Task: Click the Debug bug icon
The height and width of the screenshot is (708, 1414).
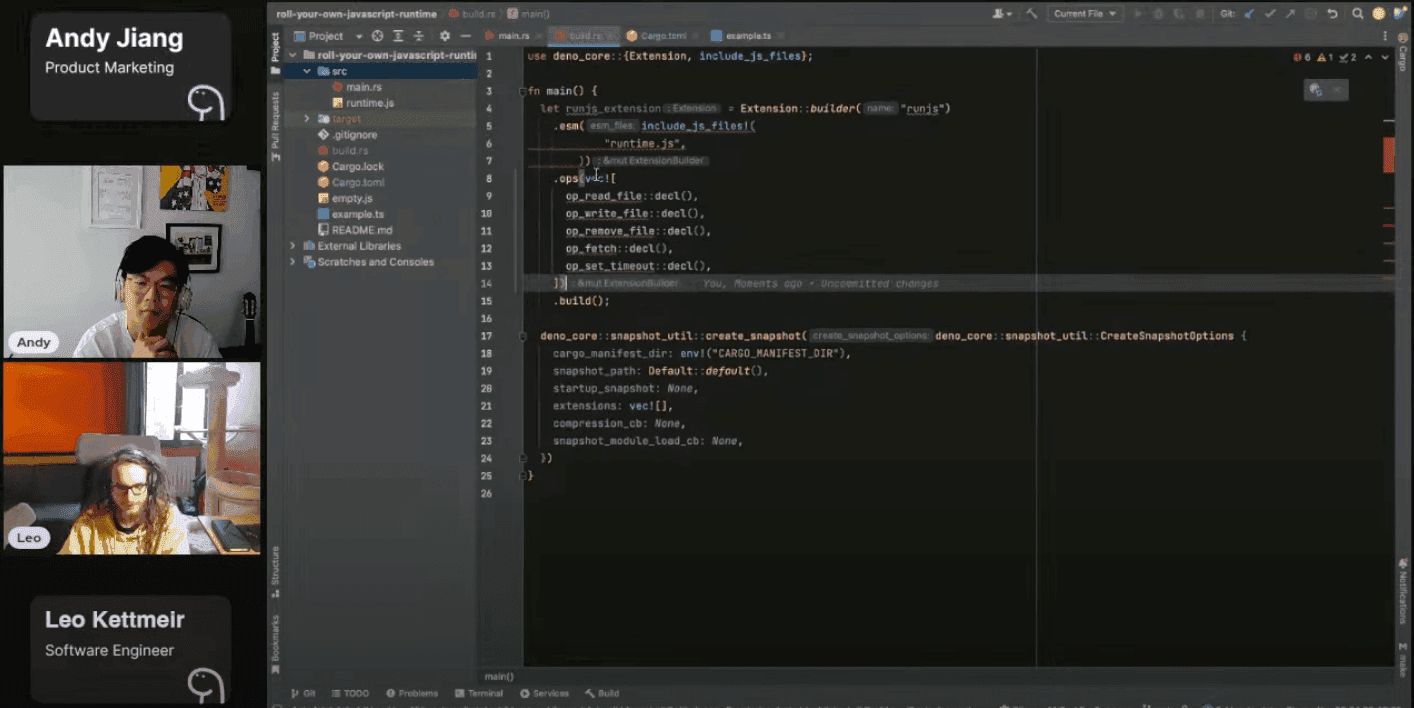Action: point(1158,14)
